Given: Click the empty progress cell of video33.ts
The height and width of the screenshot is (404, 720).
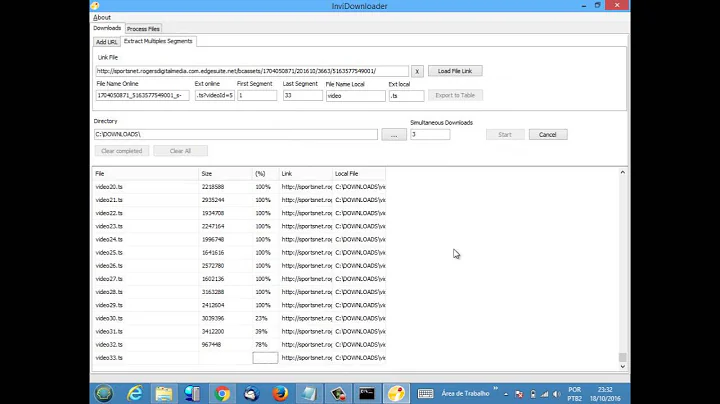Looking at the screenshot, I should (265, 358).
